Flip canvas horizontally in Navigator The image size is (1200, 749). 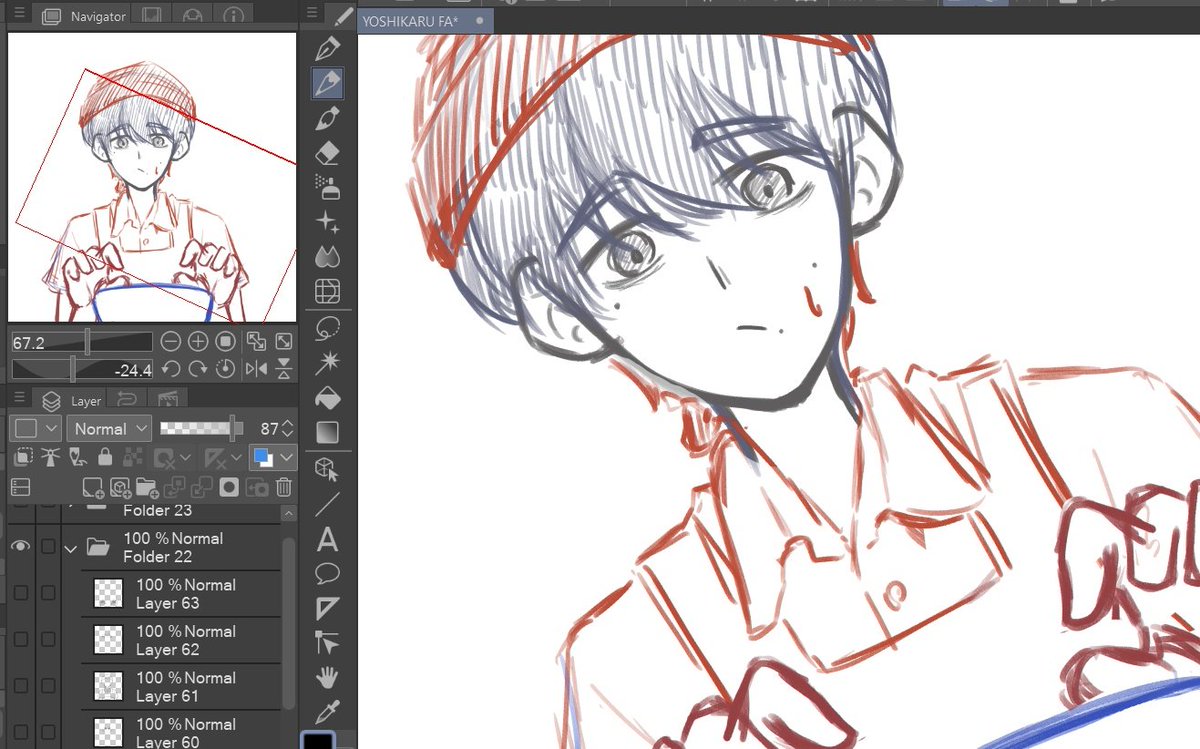pyautogui.click(x=256, y=369)
